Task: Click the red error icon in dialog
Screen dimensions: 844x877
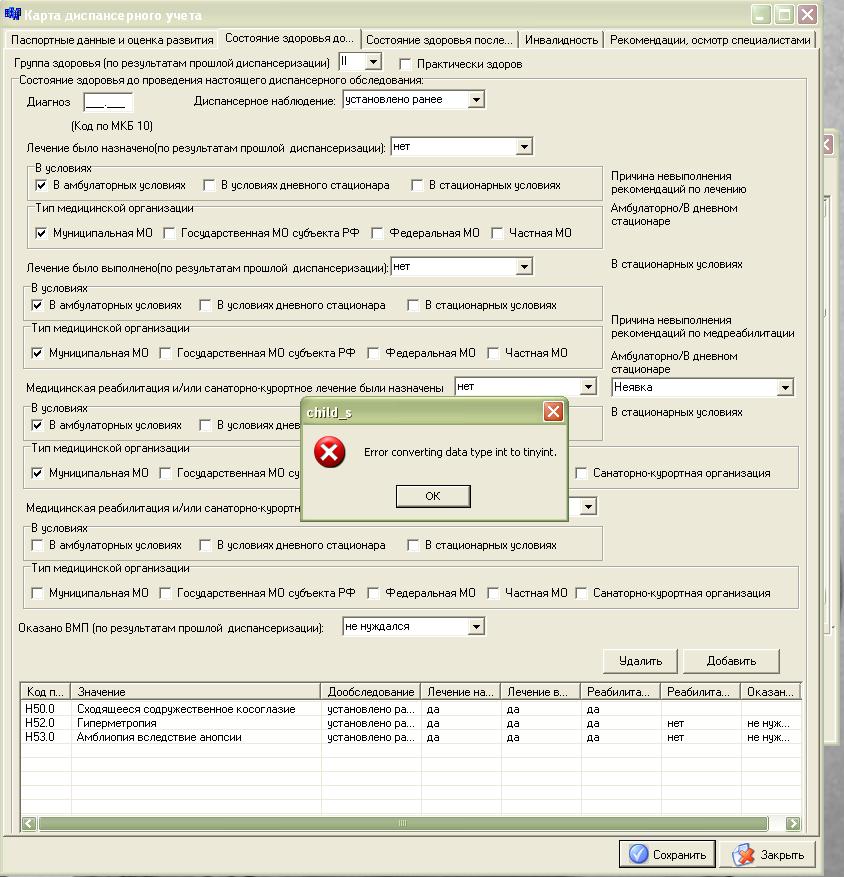Action: click(x=329, y=452)
